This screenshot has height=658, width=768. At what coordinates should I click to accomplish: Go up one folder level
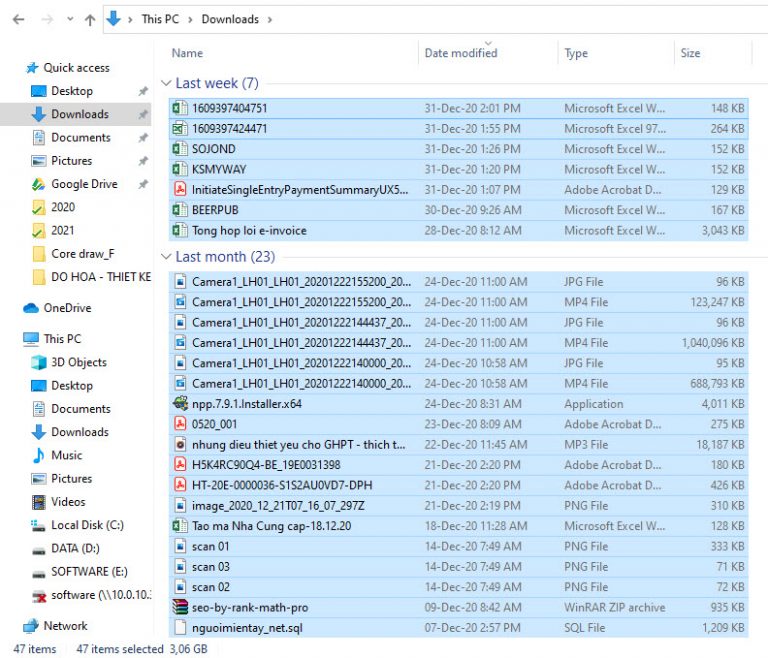click(90, 20)
